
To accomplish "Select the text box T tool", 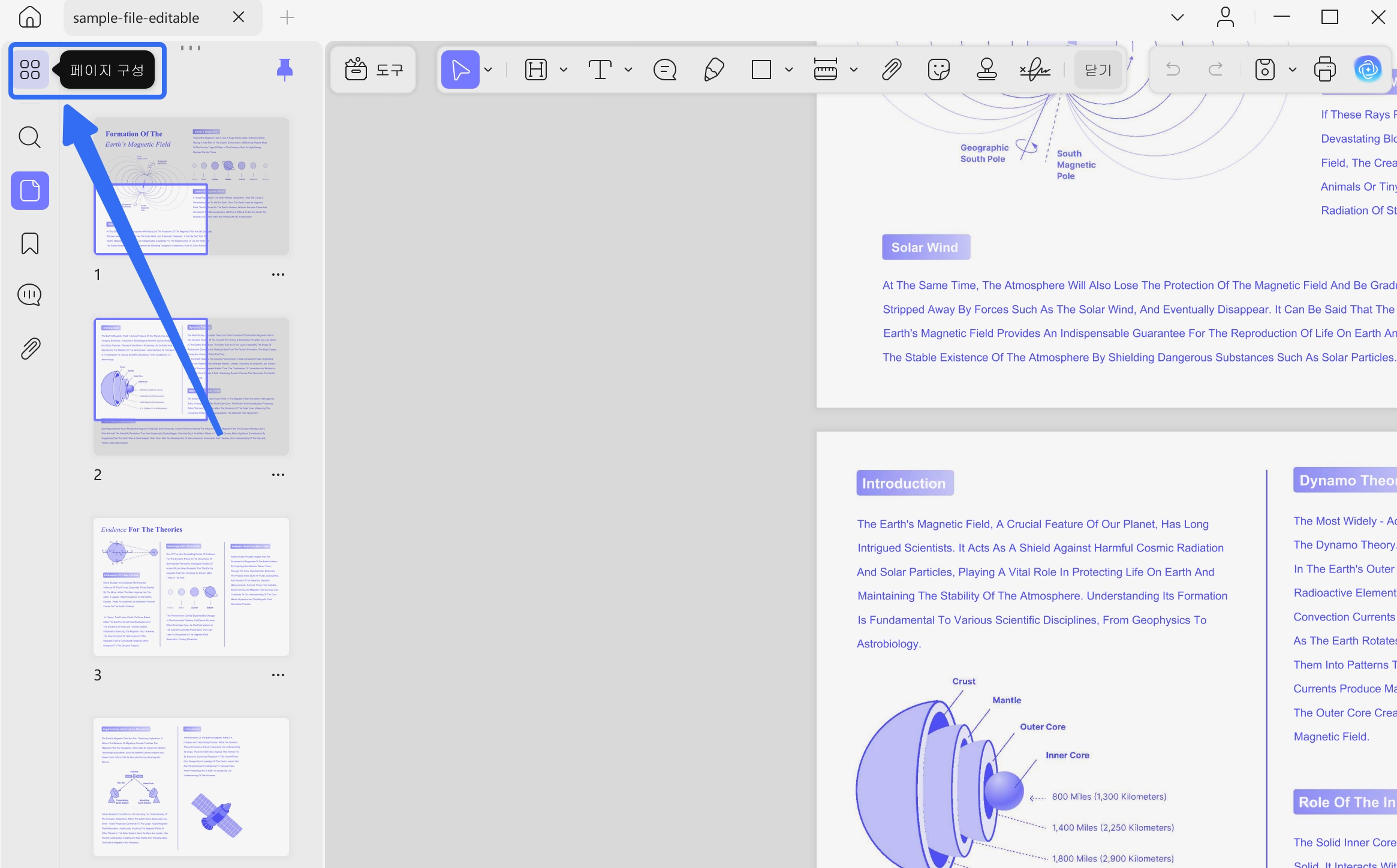I will click(x=600, y=70).
